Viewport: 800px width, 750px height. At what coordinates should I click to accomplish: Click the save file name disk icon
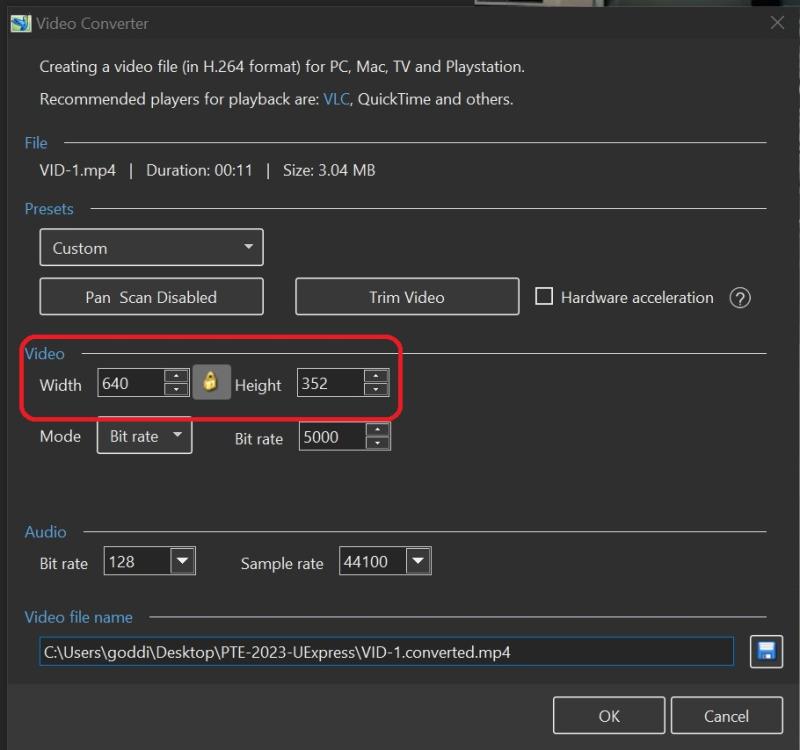pyautogui.click(x=766, y=652)
